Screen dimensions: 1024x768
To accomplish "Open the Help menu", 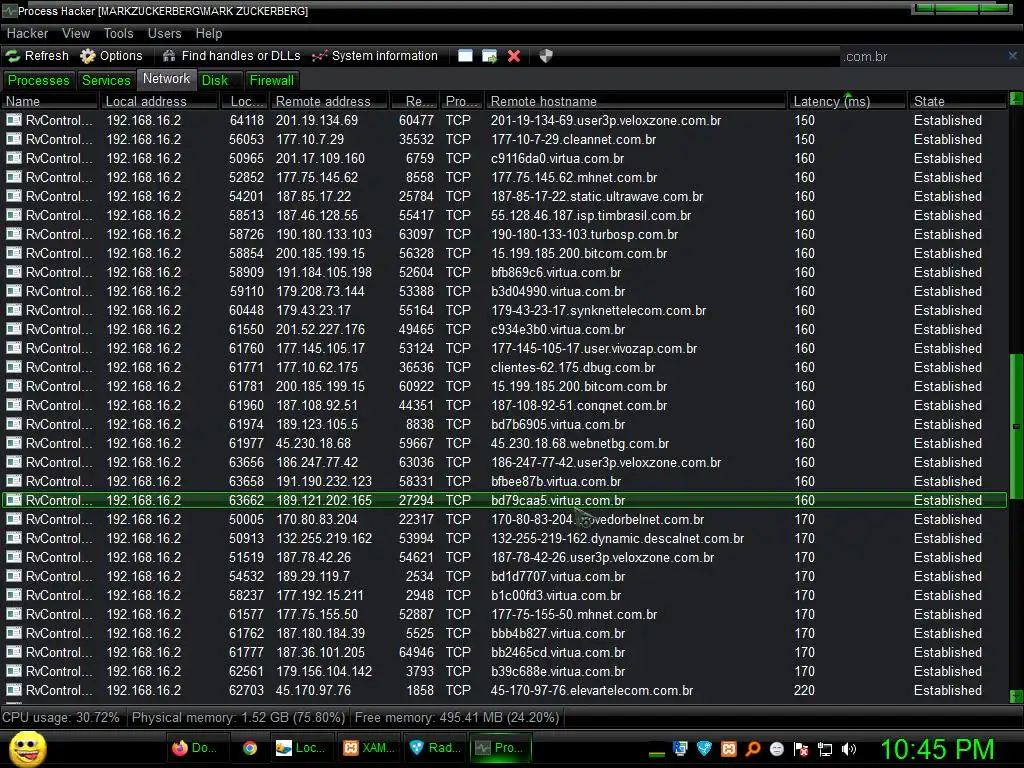I will point(209,33).
